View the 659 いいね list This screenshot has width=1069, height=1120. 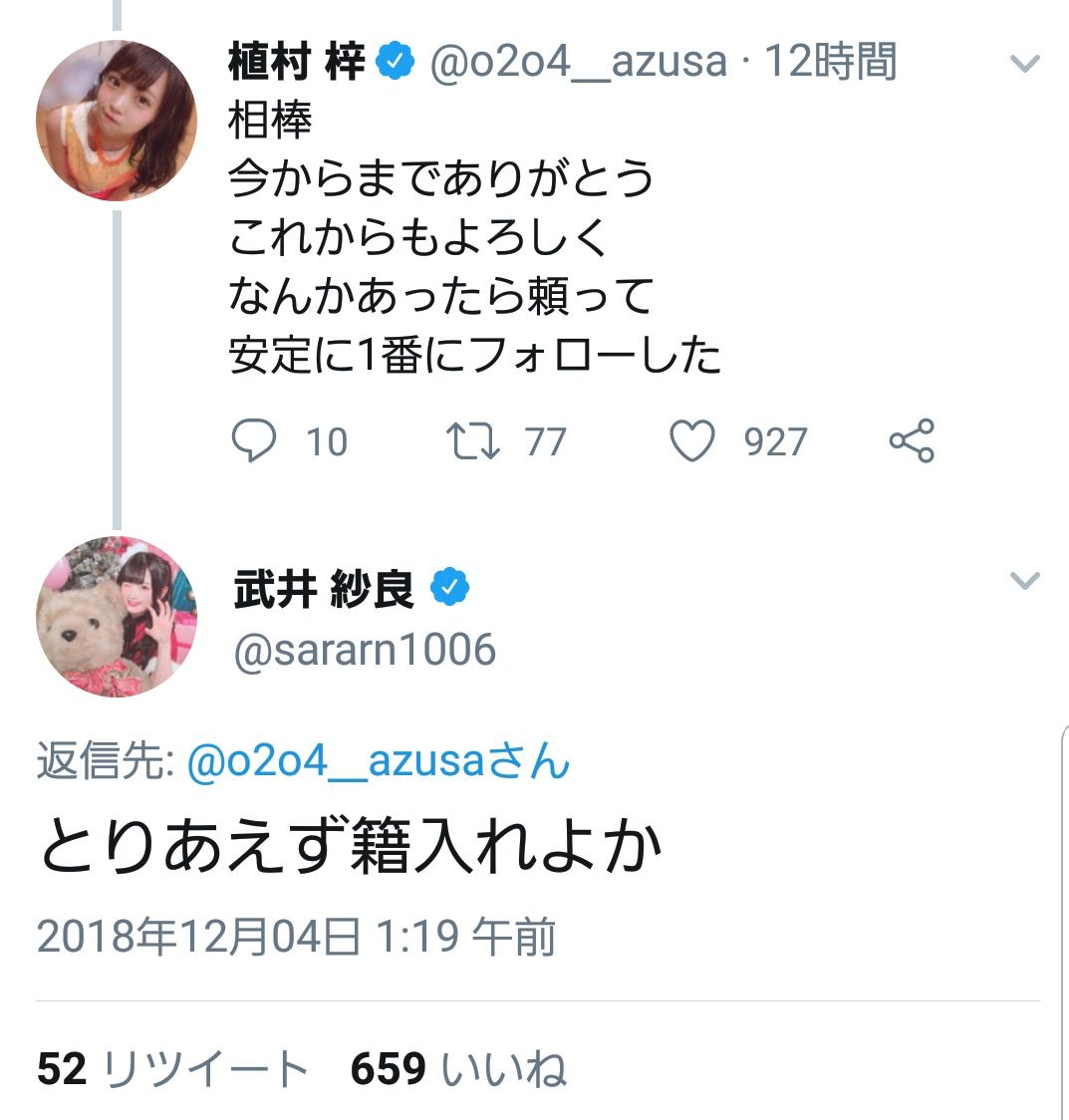tap(458, 1069)
